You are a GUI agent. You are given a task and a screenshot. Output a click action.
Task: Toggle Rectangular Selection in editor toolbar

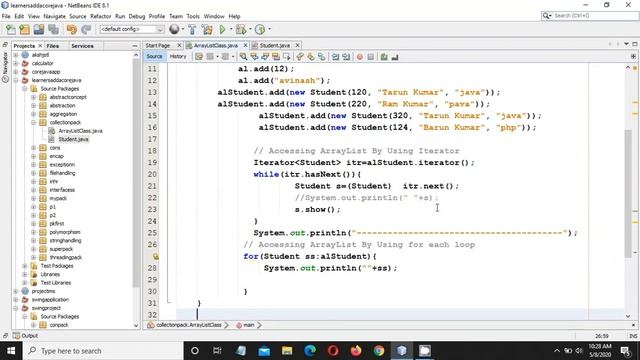[x=287, y=57]
